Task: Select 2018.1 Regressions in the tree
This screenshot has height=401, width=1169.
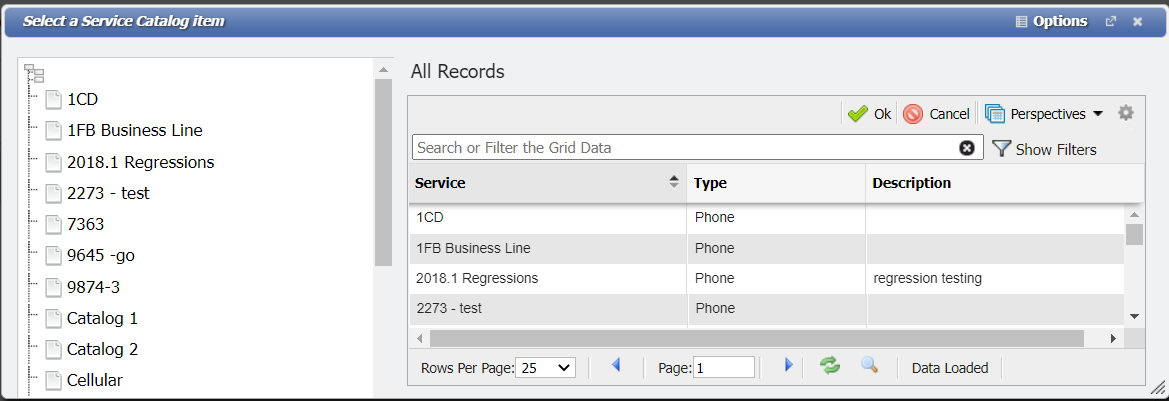Action: pyautogui.click(x=140, y=162)
